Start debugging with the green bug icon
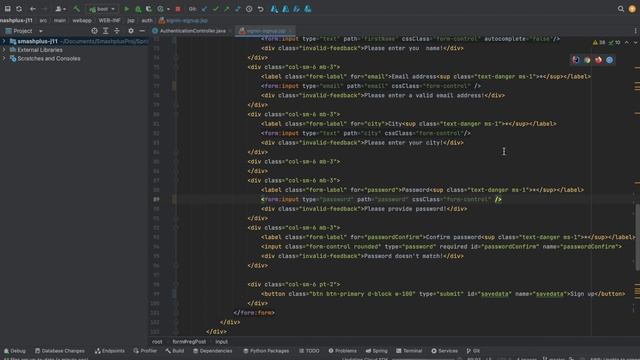Image resolution: width=640 pixels, height=360 pixels. pyautogui.click(x=138, y=9)
